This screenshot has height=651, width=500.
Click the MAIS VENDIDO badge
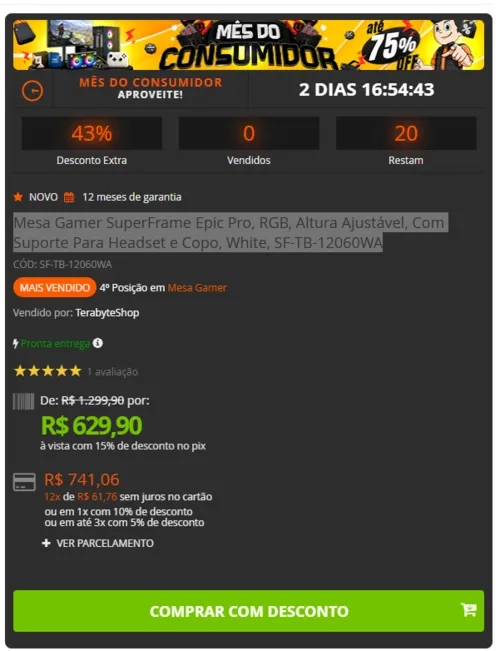[x=55, y=288]
